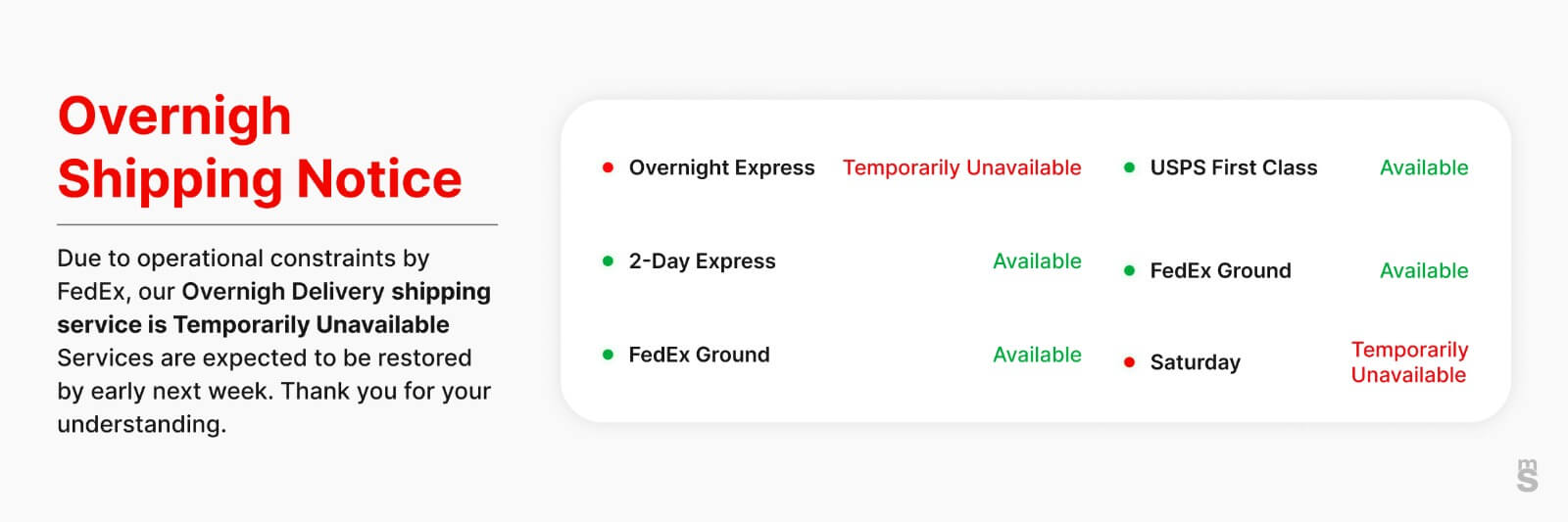1568x522 pixels.
Task: Click the green dot beside FedEx Ground under 2-Day Express
Action: click(608, 355)
